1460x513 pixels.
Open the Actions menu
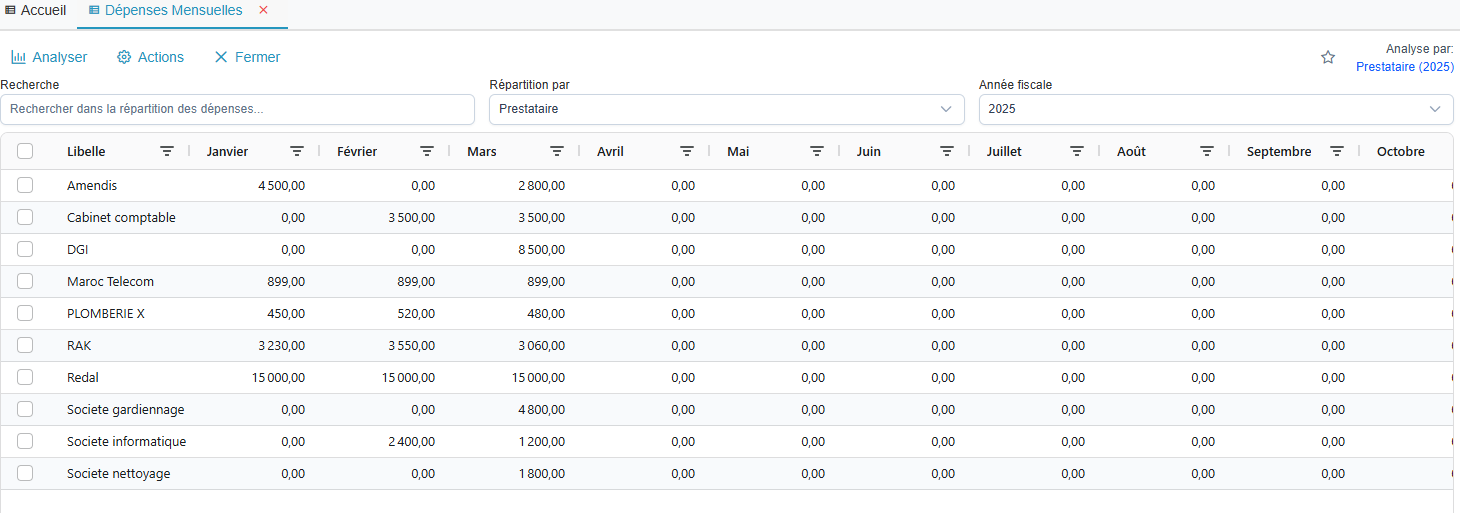[x=150, y=57]
